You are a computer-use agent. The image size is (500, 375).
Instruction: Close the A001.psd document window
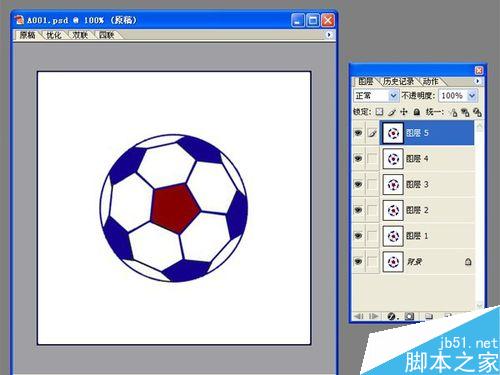point(328,20)
